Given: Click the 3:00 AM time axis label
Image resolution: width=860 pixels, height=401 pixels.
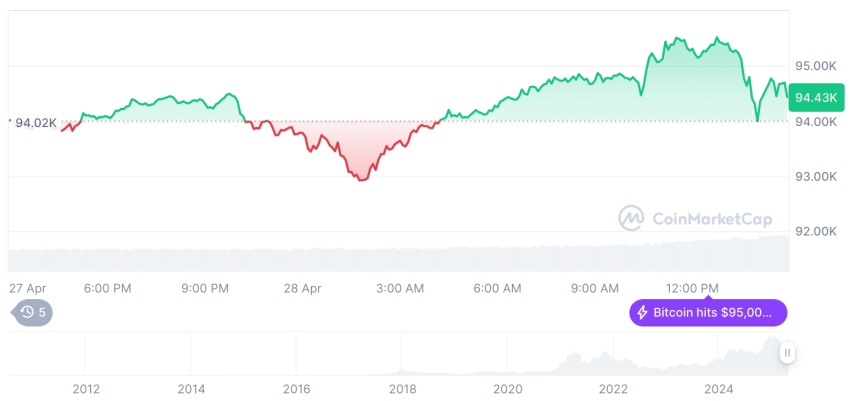Looking at the screenshot, I should click(x=400, y=288).
